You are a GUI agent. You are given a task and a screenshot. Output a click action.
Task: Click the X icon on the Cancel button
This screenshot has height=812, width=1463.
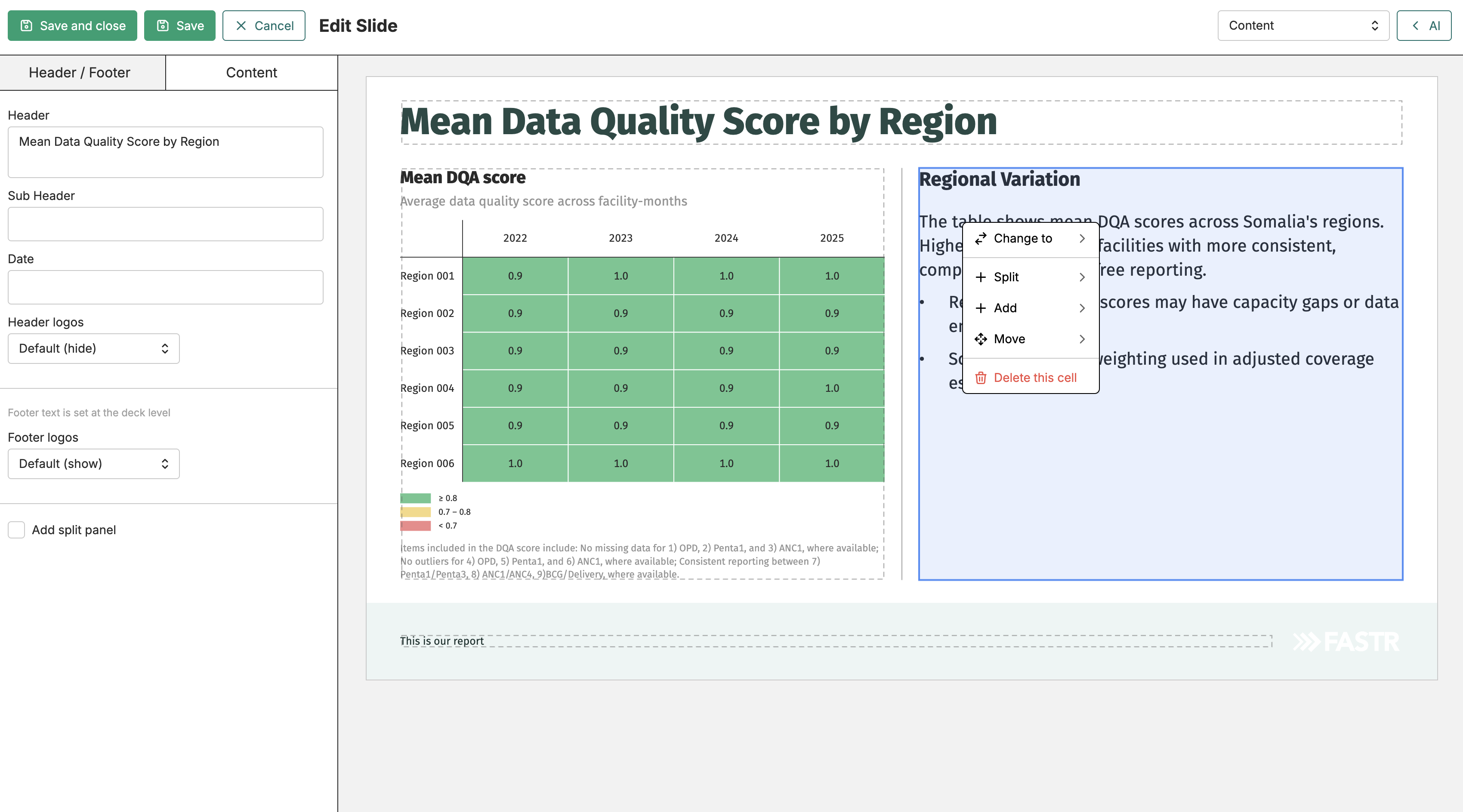[x=241, y=25]
